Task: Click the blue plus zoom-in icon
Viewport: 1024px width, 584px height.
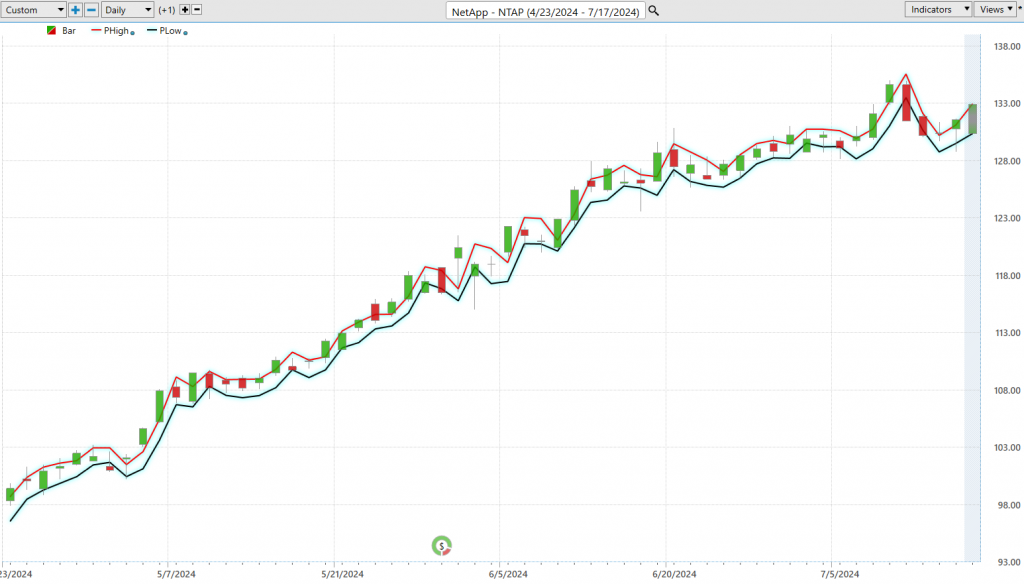Action: [76, 10]
